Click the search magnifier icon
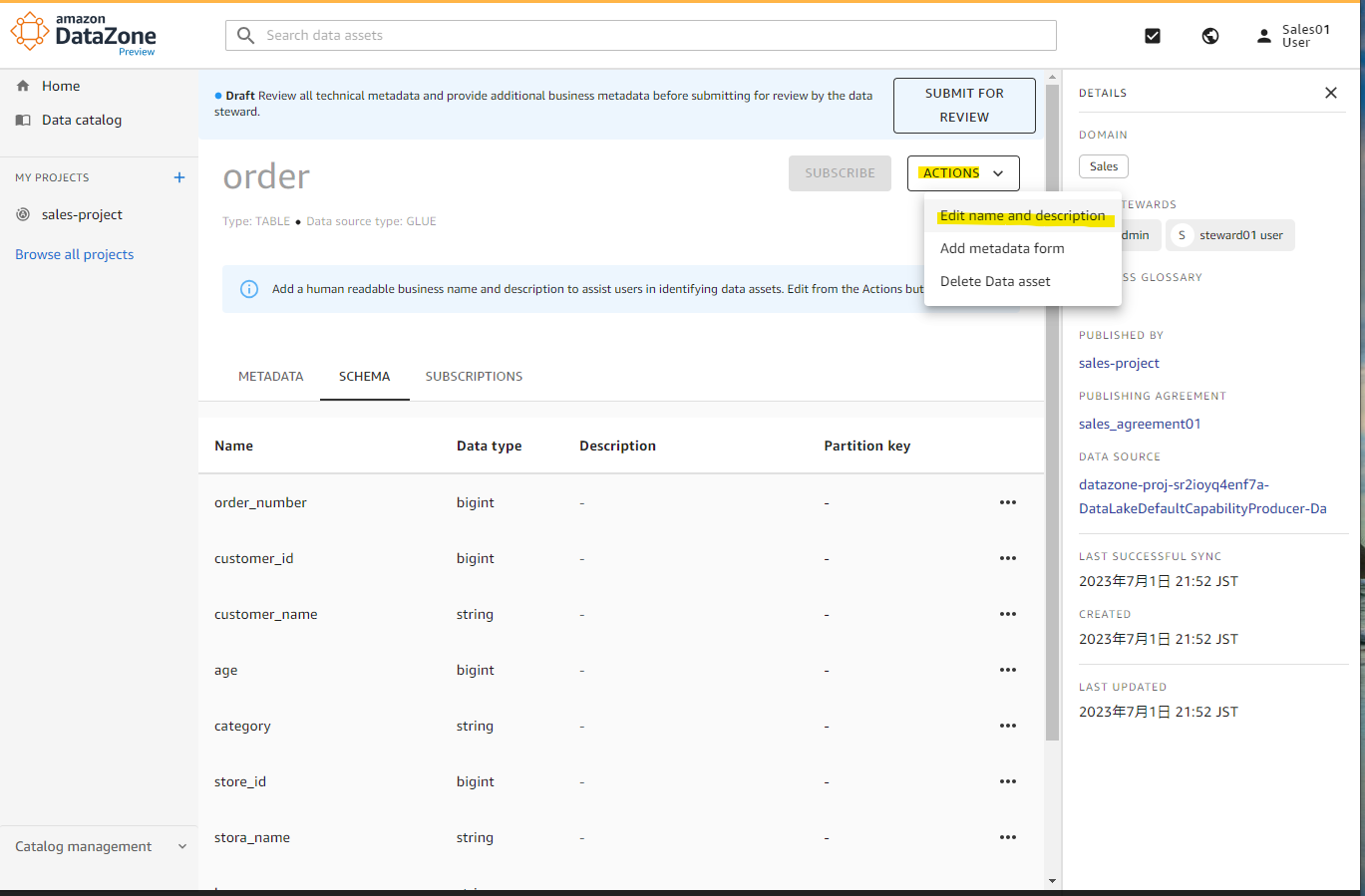 245,35
